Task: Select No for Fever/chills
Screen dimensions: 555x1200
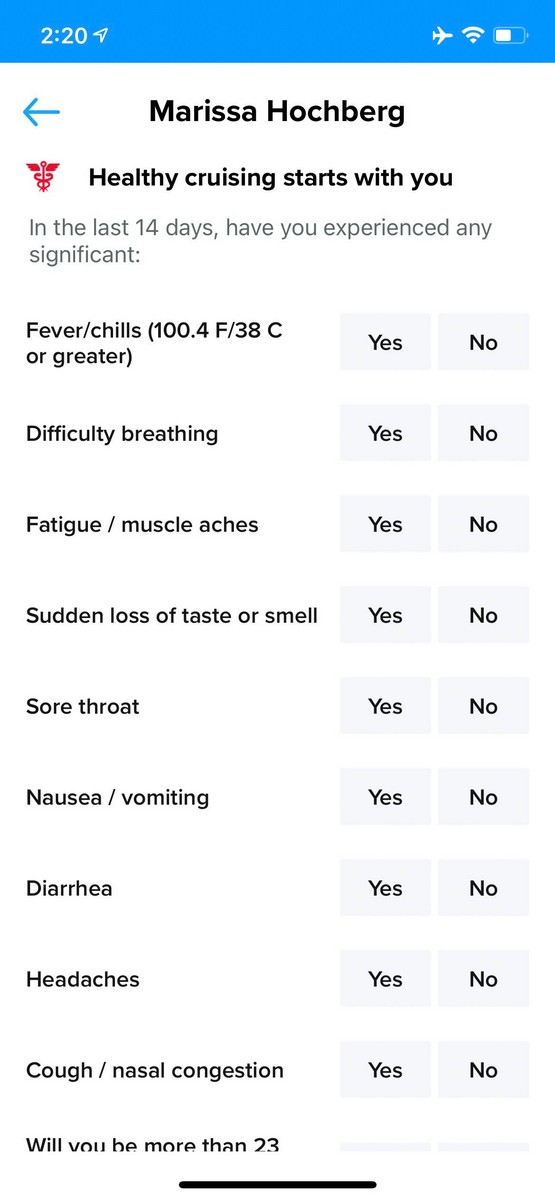Action: [x=483, y=342]
